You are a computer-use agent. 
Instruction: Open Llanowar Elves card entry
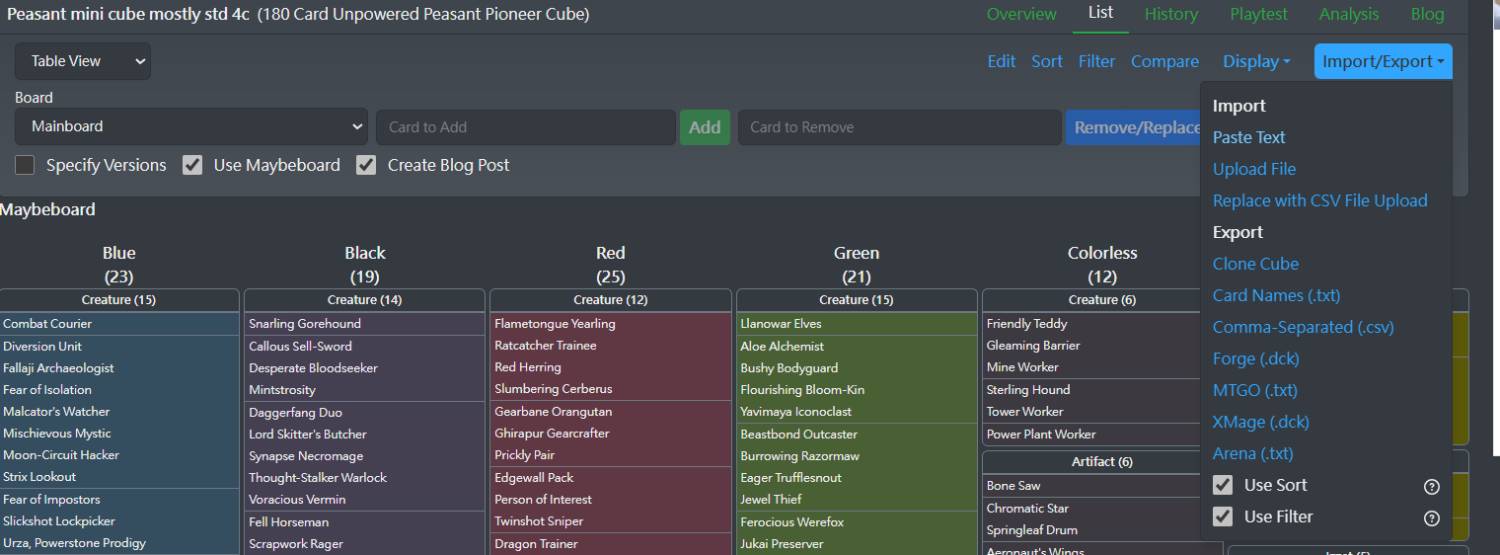coord(780,323)
